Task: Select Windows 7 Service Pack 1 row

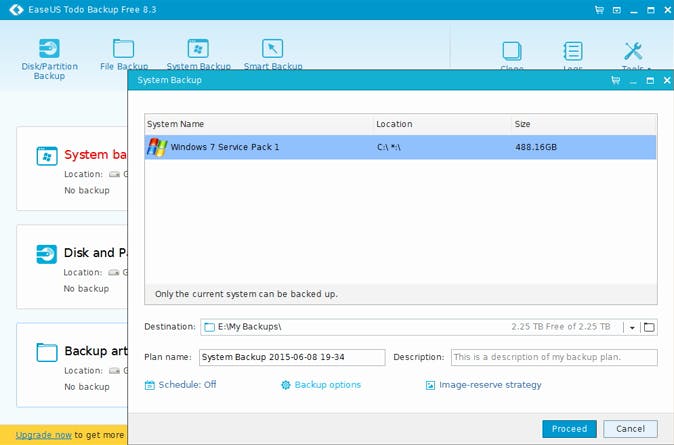Action: coord(400,147)
